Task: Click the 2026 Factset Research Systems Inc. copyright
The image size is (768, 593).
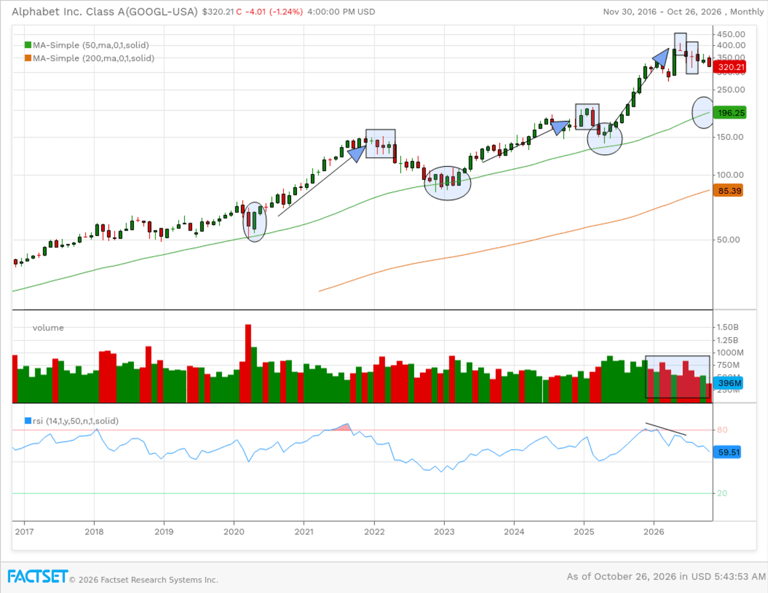Action: (144, 580)
